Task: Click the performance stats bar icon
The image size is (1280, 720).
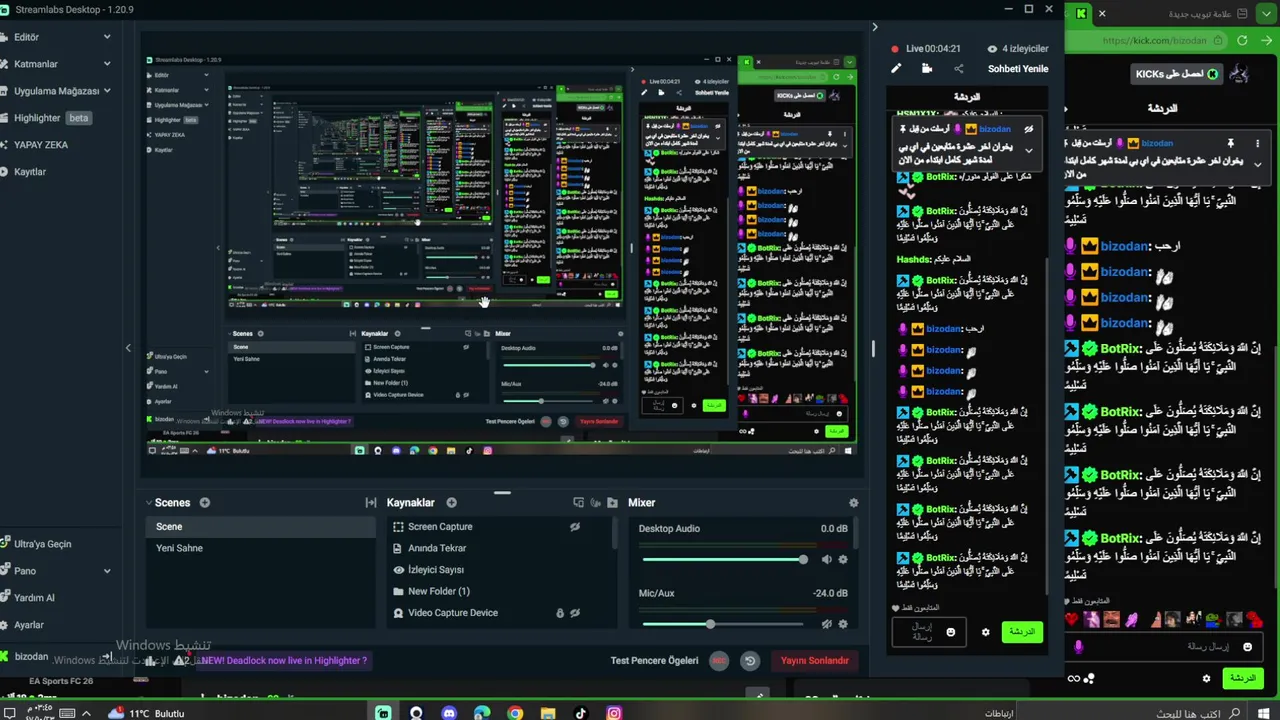Action: click(x=150, y=661)
